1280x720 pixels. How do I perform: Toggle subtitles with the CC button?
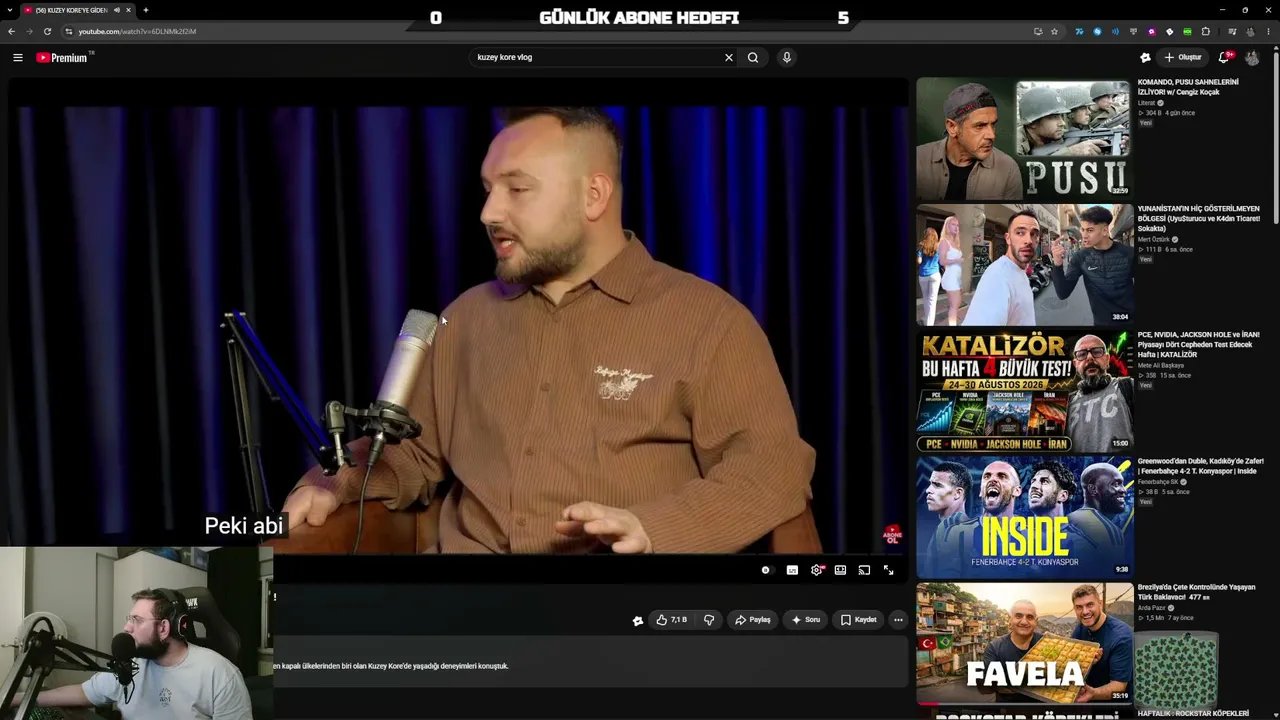pos(792,570)
